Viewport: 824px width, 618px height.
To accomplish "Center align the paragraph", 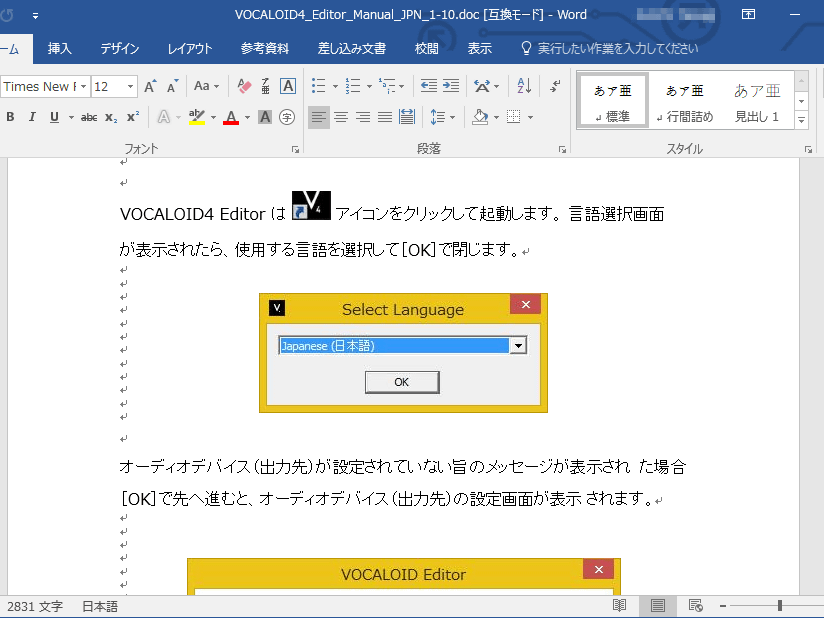I will pos(341,117).
